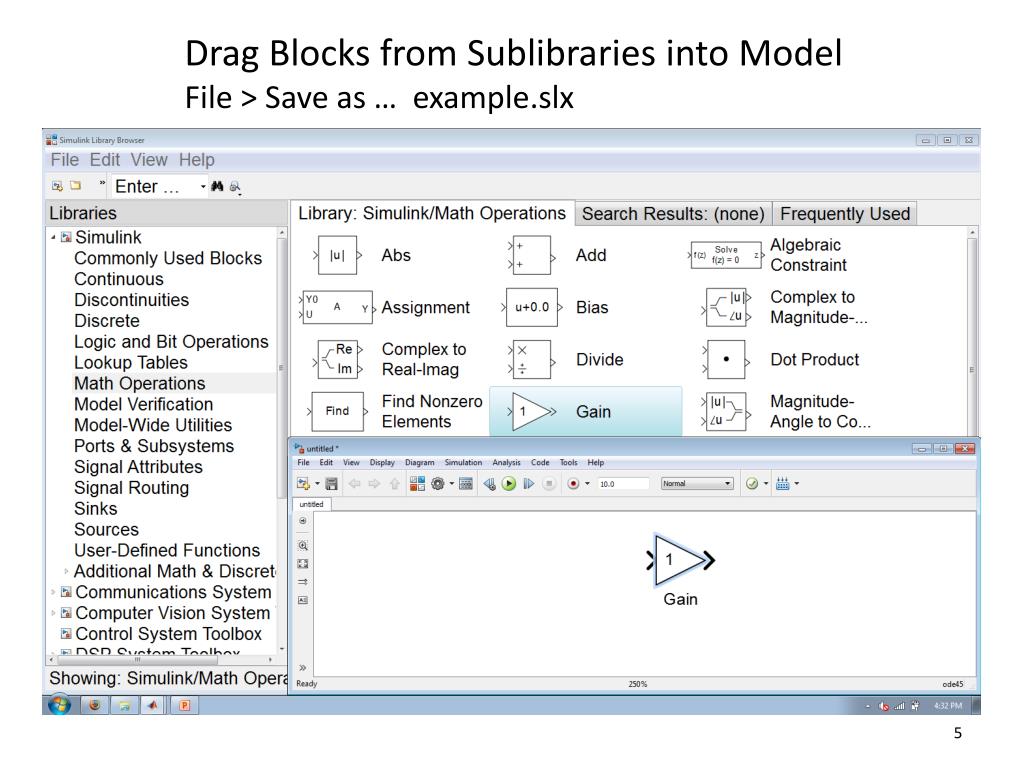Click the Abs block icon

[337, 255]
